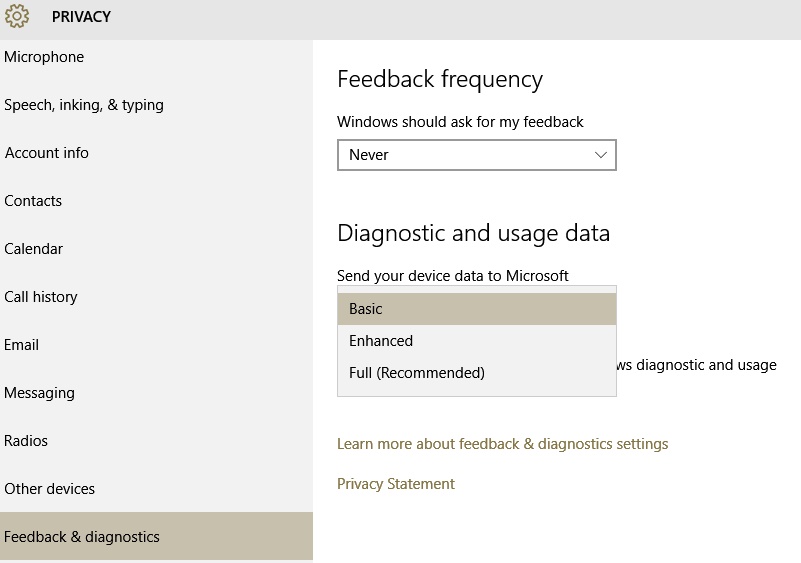This screenshot has width=801, height=563.
Task: Click the feedback frequency dropdown chevron arrow
Action: click(x=601, y=155)
